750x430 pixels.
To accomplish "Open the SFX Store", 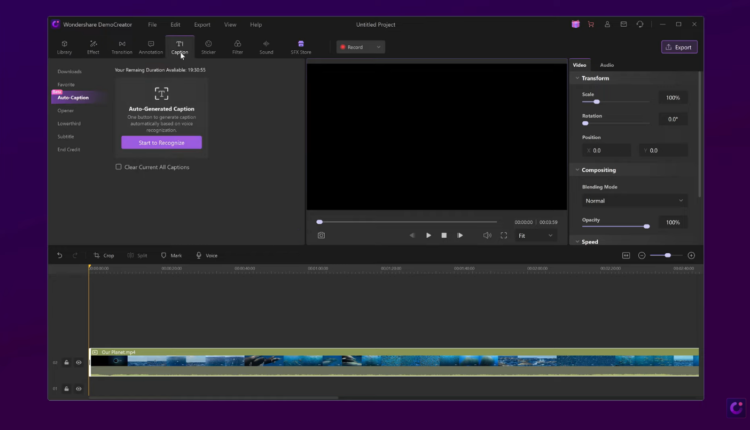I will (x=301, y=47).
